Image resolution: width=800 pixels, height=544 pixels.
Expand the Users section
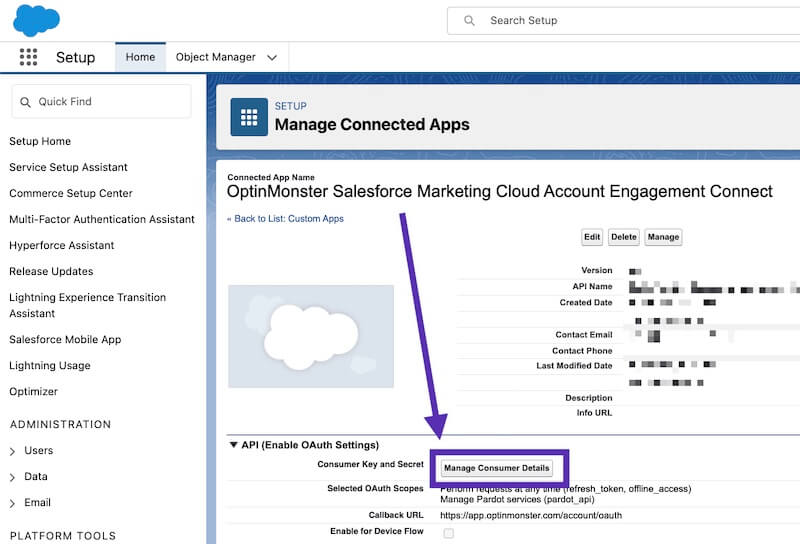(x=12, y=451)
